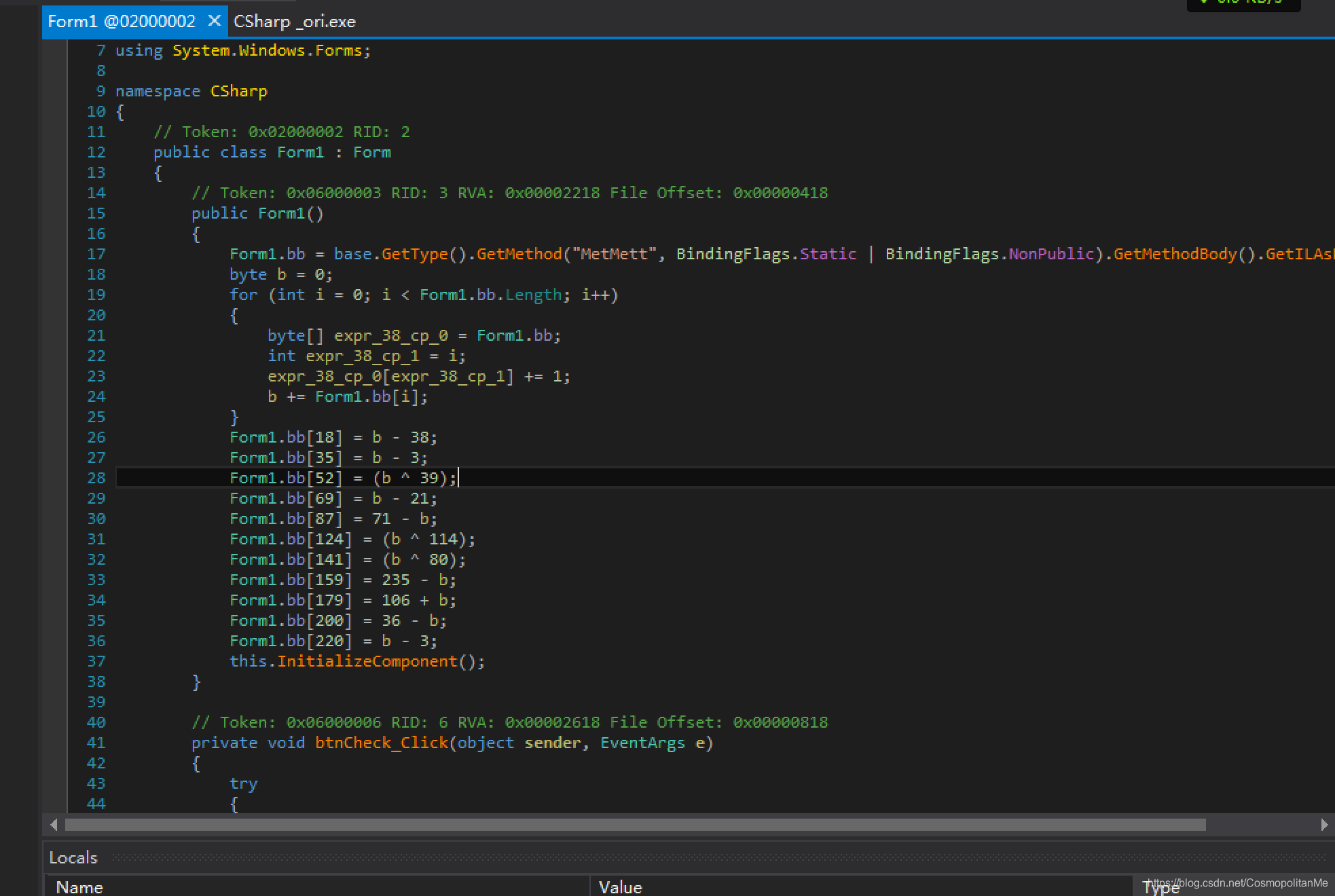The image size is (1335, 896).
Task: Click the Value column header in Locals
Action: 621,887
